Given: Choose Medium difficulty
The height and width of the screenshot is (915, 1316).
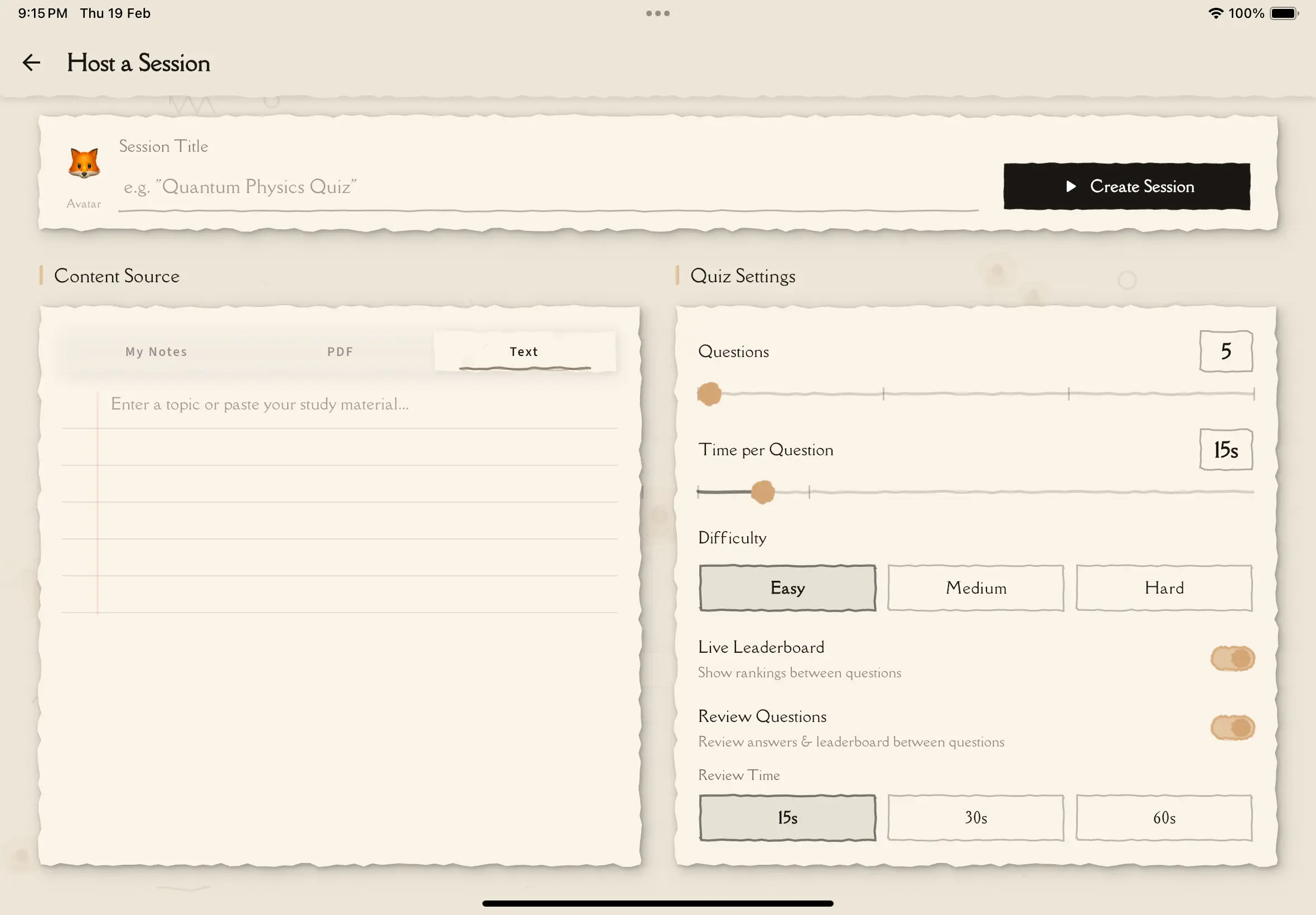Looking at the screenshot, I should [x=976, y=587].
